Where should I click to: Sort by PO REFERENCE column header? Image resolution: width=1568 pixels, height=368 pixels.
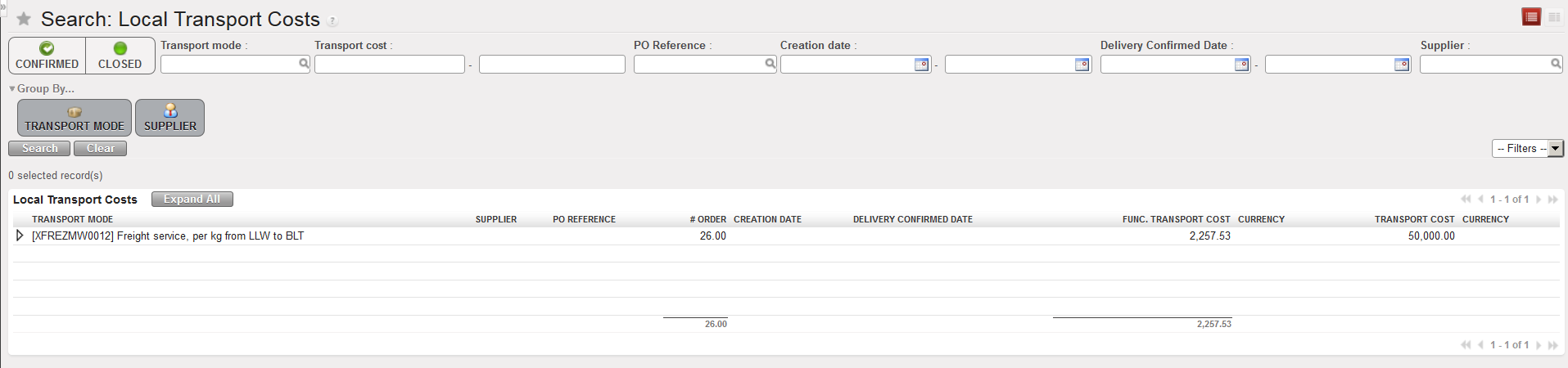coord(584,219)
